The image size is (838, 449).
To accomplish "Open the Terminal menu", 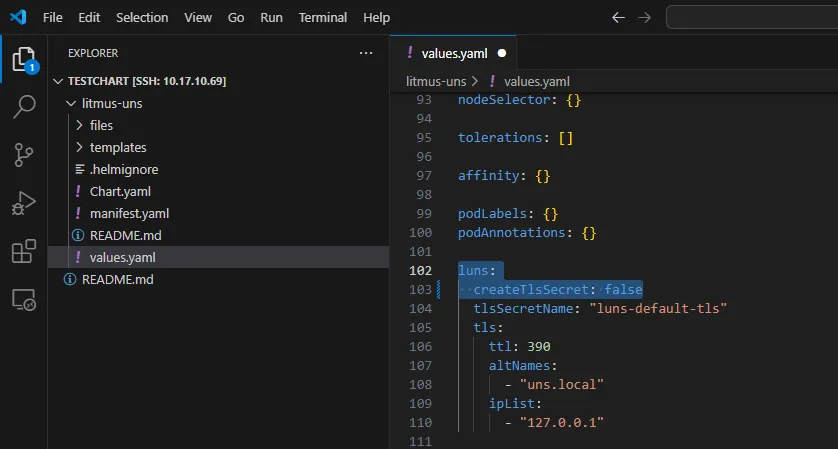I will click(323, 18).
